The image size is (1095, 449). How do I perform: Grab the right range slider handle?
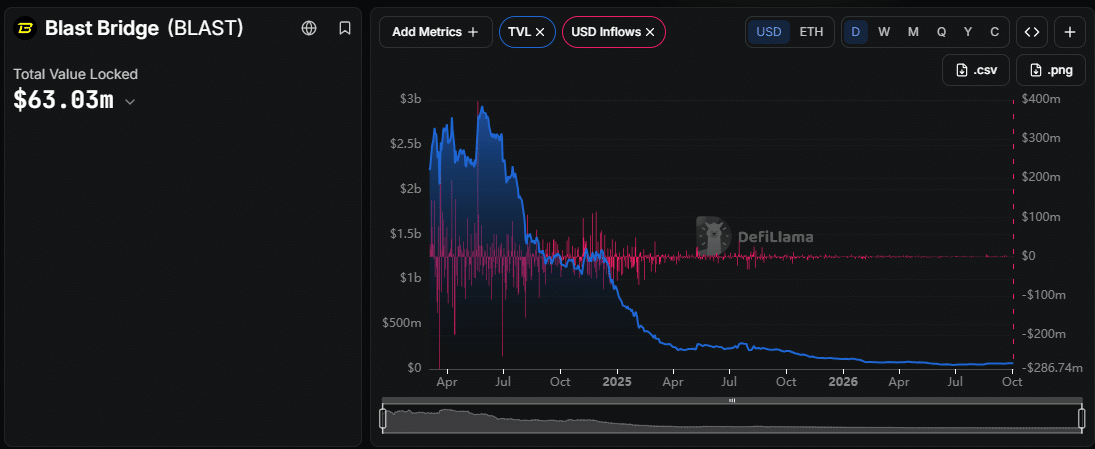tap(1082, 418)
